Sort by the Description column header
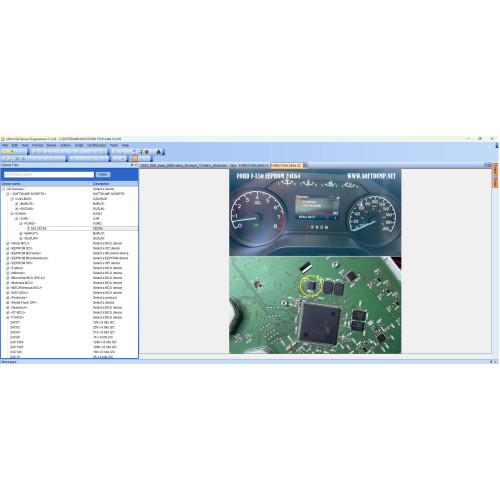The image size is (500, 500). pos(115,184)
